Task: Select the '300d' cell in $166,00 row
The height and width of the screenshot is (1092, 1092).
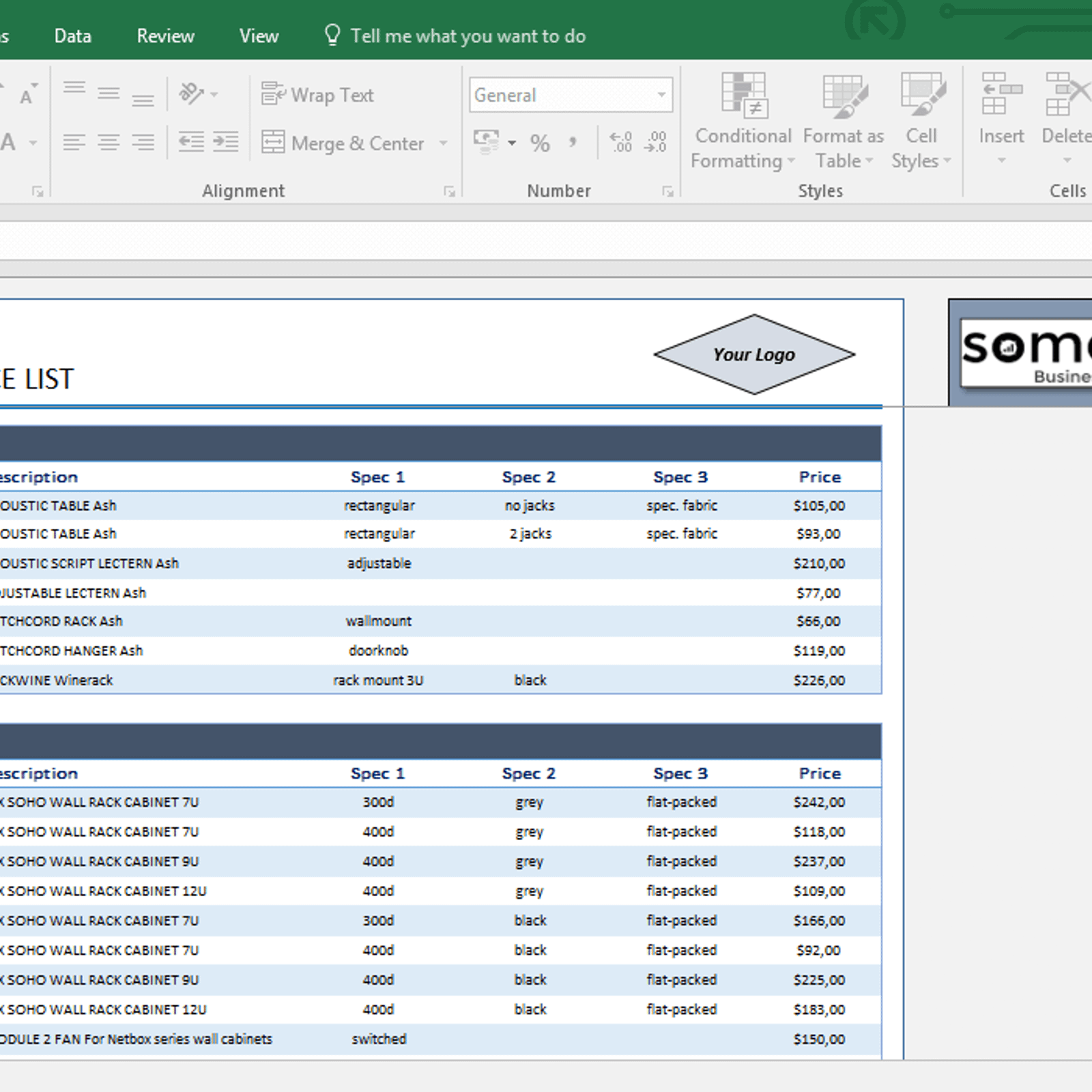Action: pyautogui.click(x=378, y=921)
